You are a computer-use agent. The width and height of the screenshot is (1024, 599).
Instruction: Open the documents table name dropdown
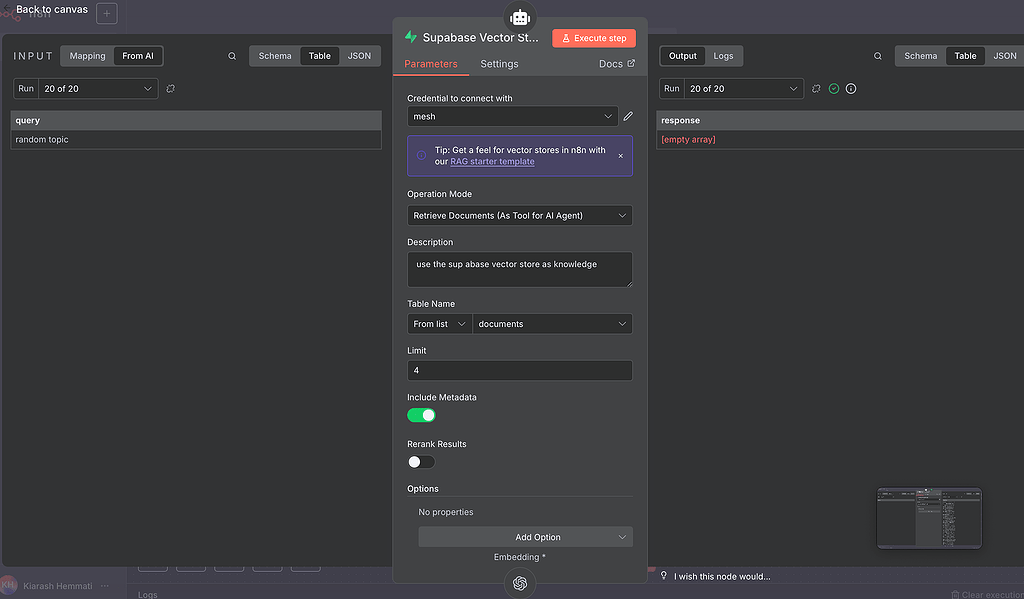click(x=552, y=324)
